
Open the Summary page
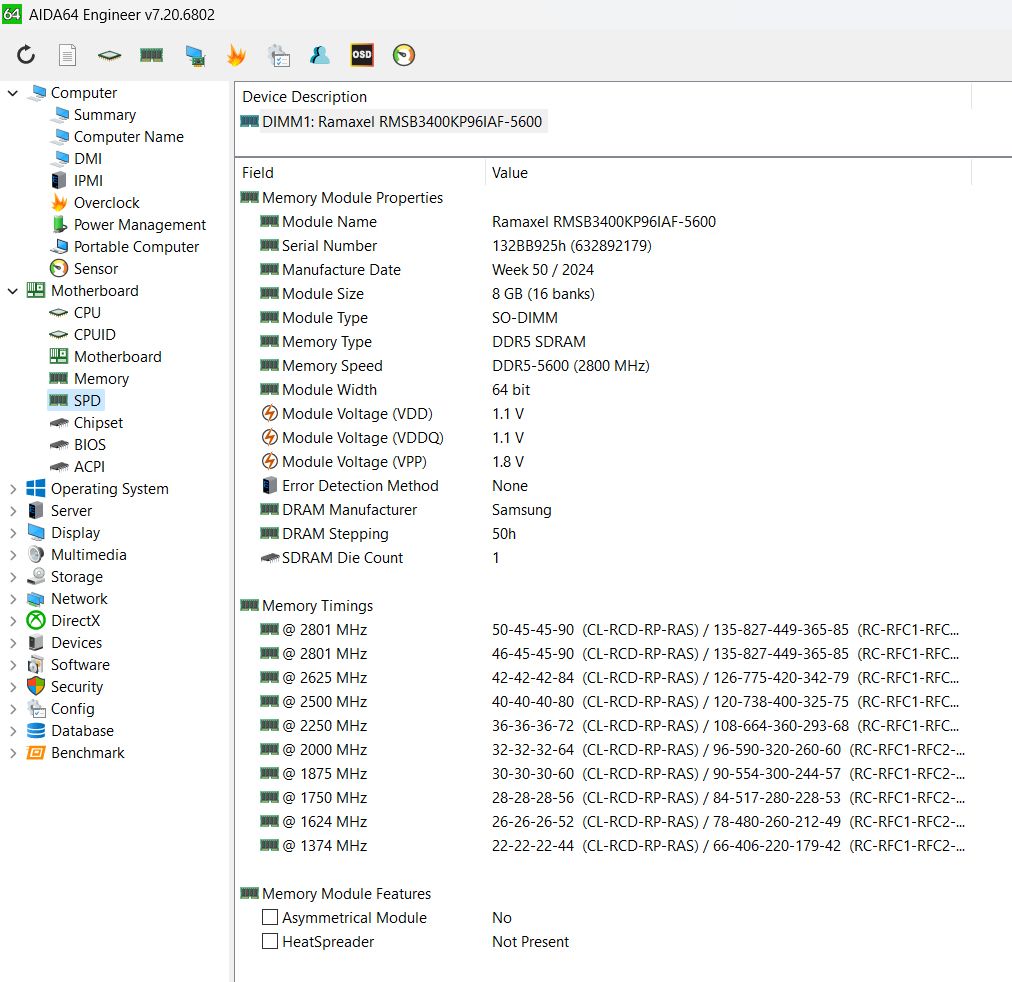105,115
